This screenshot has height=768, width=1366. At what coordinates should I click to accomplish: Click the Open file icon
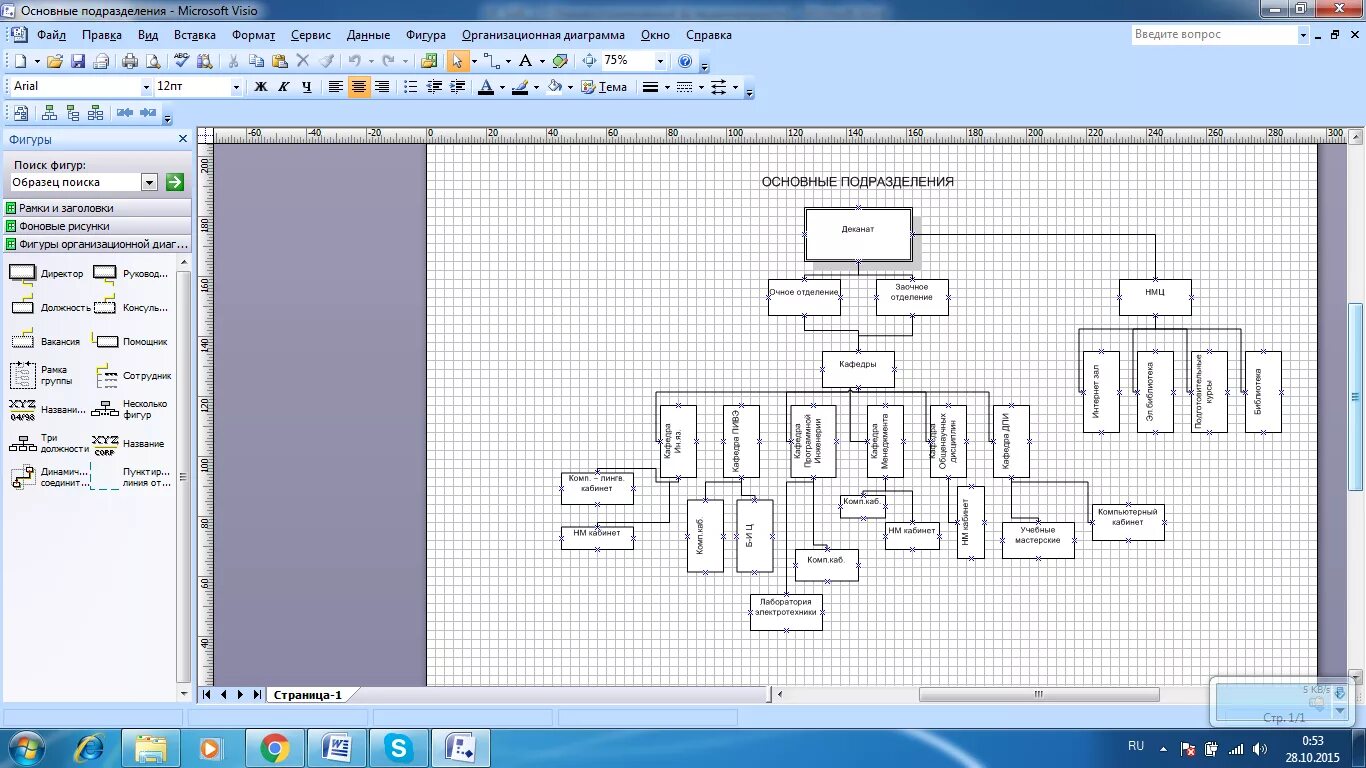(x=55, y=61)
